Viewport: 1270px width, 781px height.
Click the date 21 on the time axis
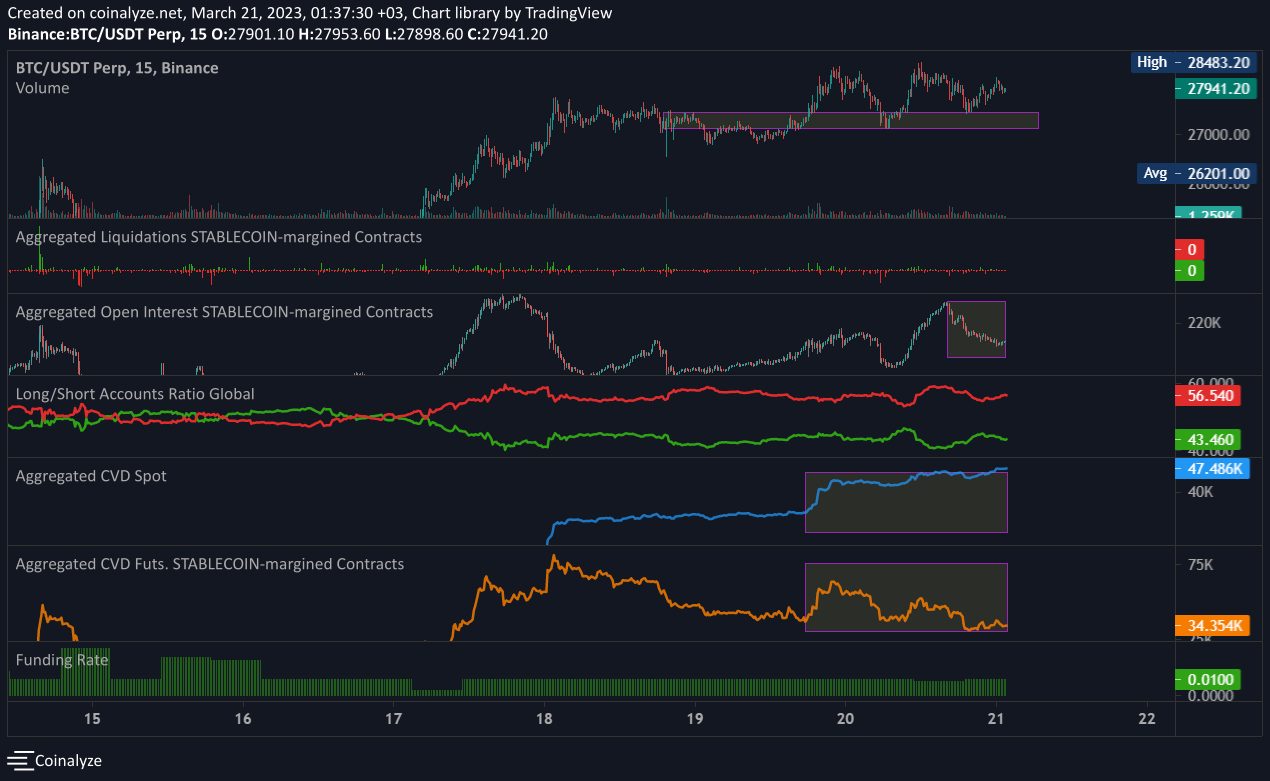point(996,719)
